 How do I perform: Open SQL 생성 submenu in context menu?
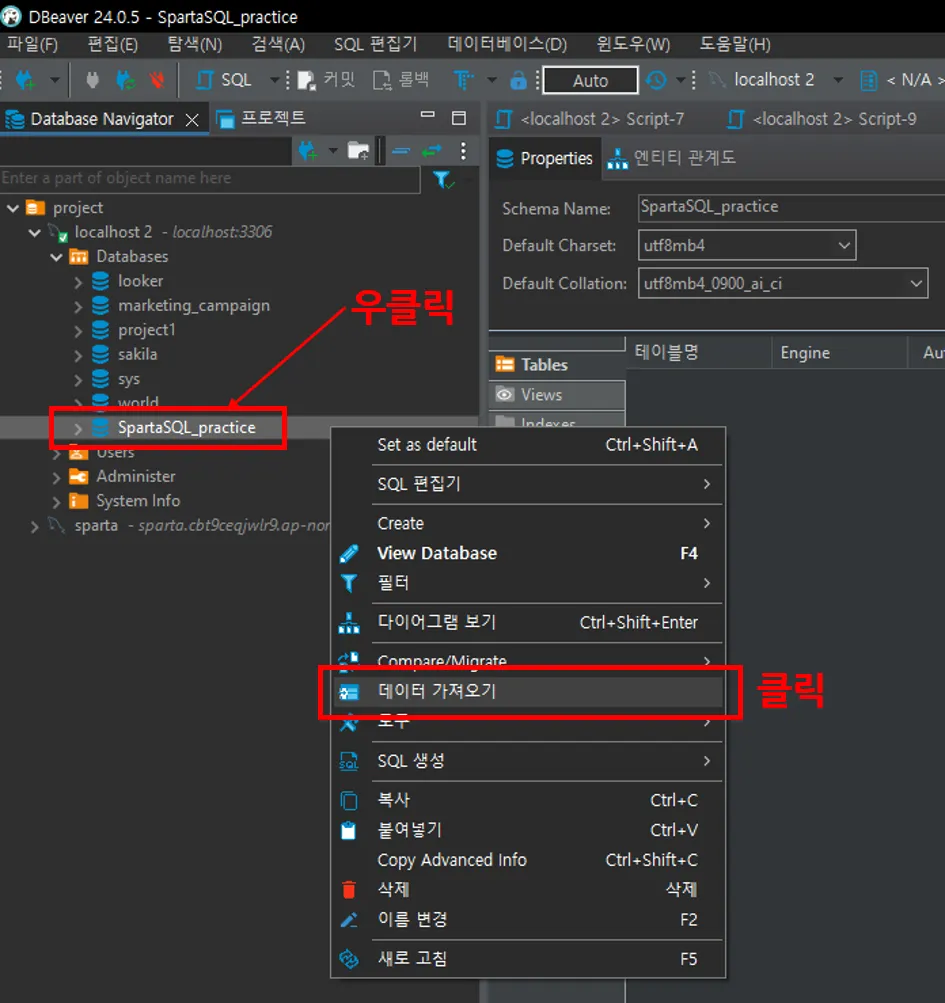[528, 761]
